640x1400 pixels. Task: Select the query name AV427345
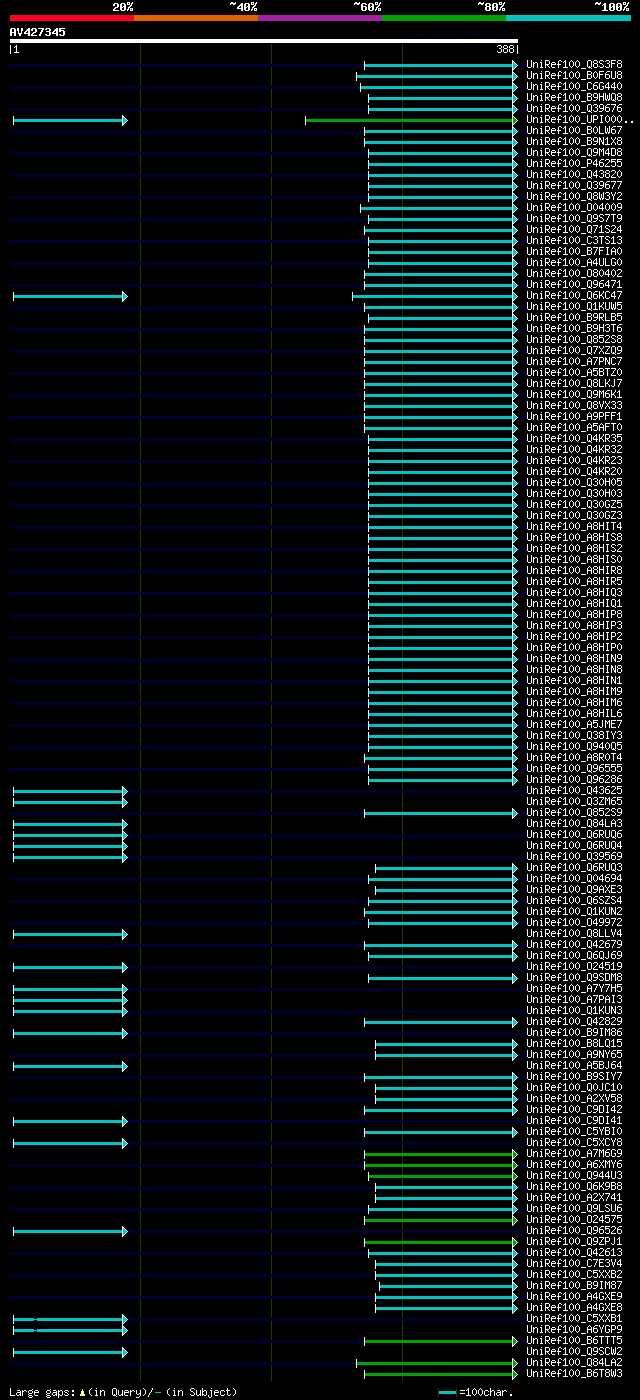pos(38,32)
